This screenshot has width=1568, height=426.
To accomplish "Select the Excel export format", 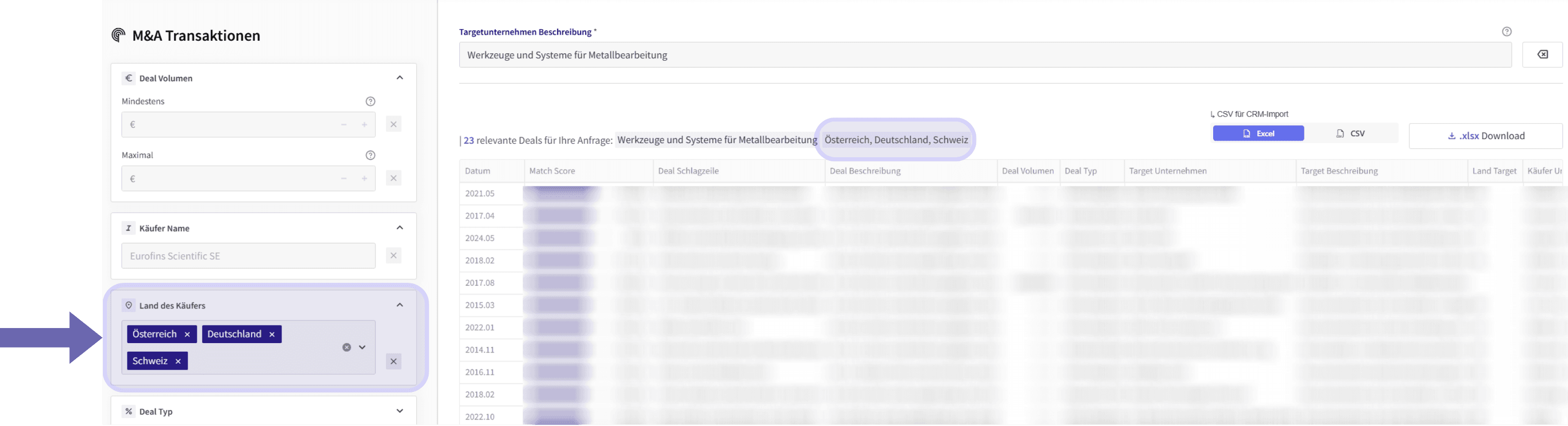I will (x=1258, y=134).
